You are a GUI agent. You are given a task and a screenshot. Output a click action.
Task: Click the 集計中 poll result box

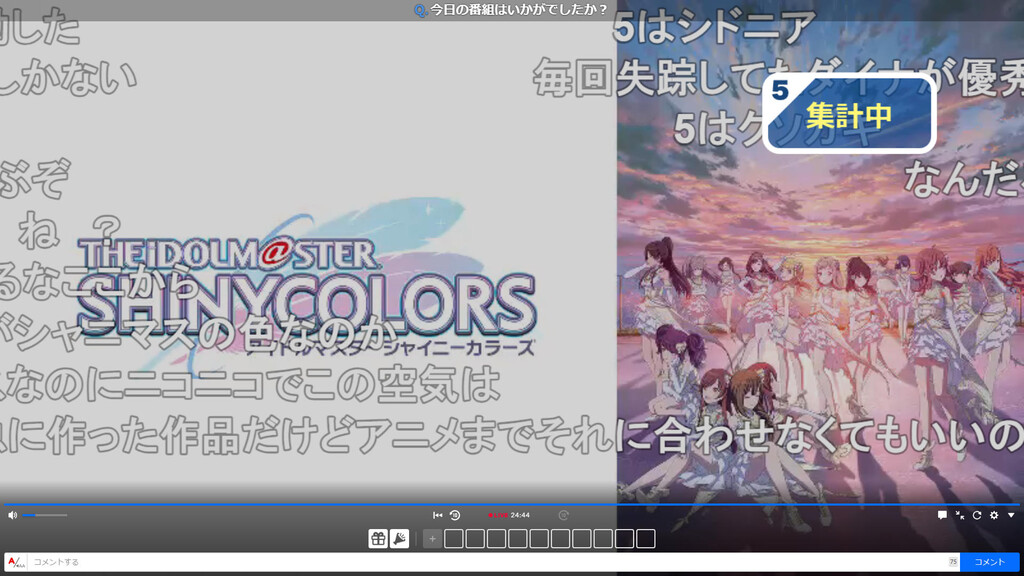point(849,114)
